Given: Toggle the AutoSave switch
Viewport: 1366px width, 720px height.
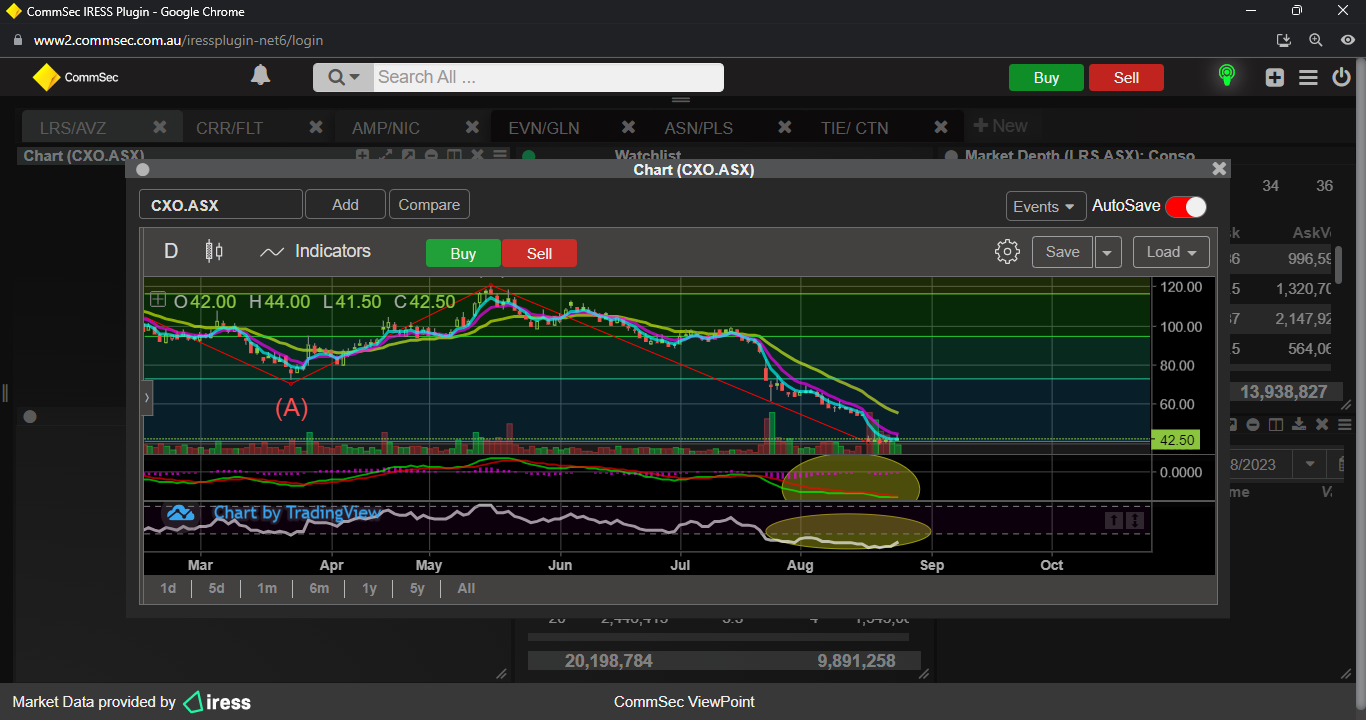Looking at the screenshot, I should (1186, 206).
